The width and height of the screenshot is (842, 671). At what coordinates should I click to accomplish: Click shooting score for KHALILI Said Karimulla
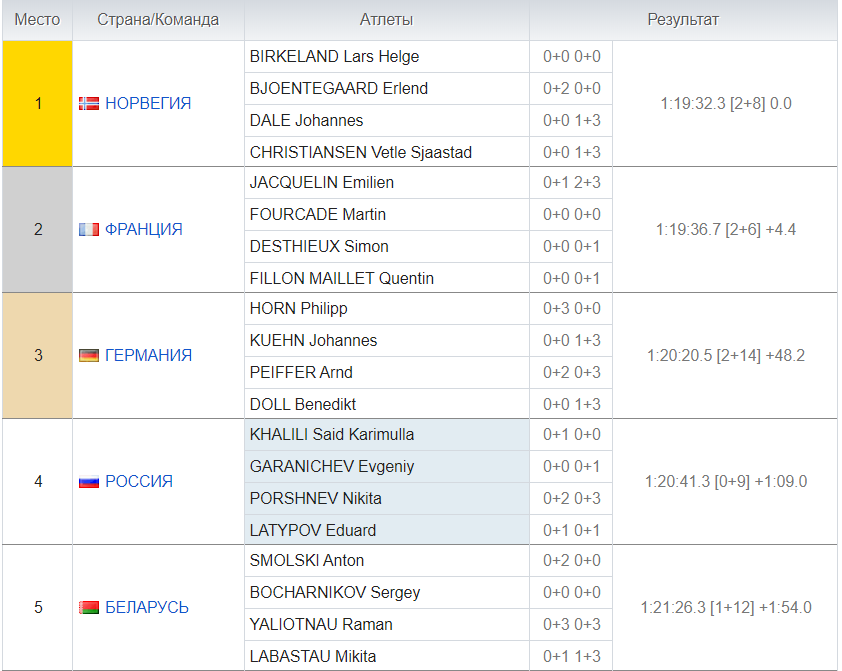pyautogui.click(x=571, y=434)
